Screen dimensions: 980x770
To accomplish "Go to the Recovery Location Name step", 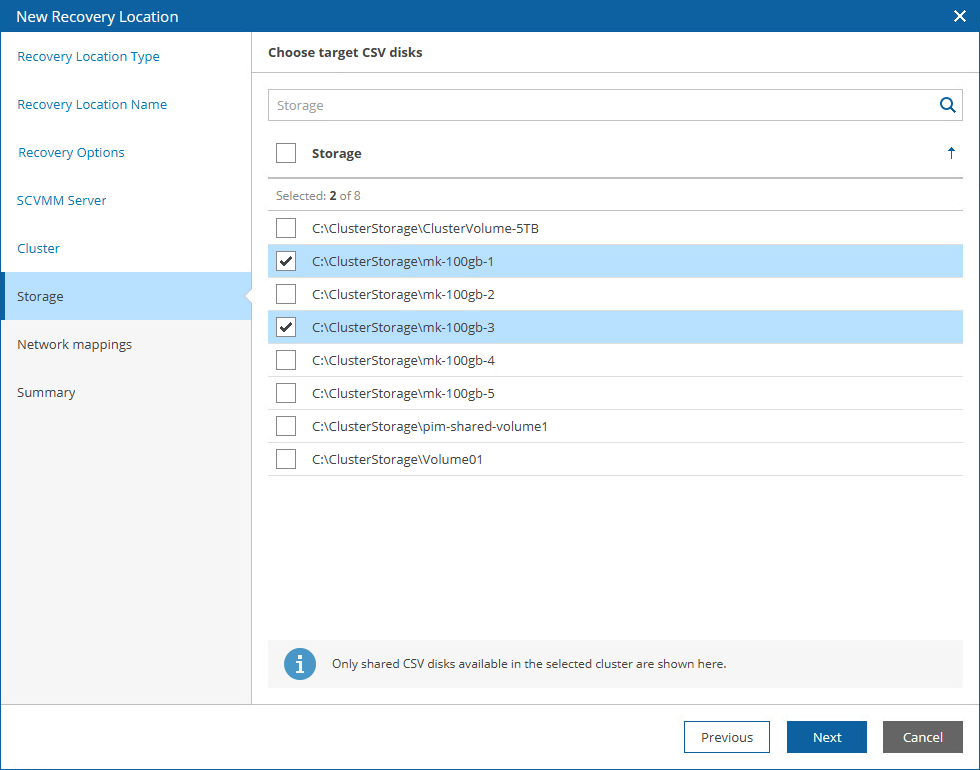I will [92, 104].
